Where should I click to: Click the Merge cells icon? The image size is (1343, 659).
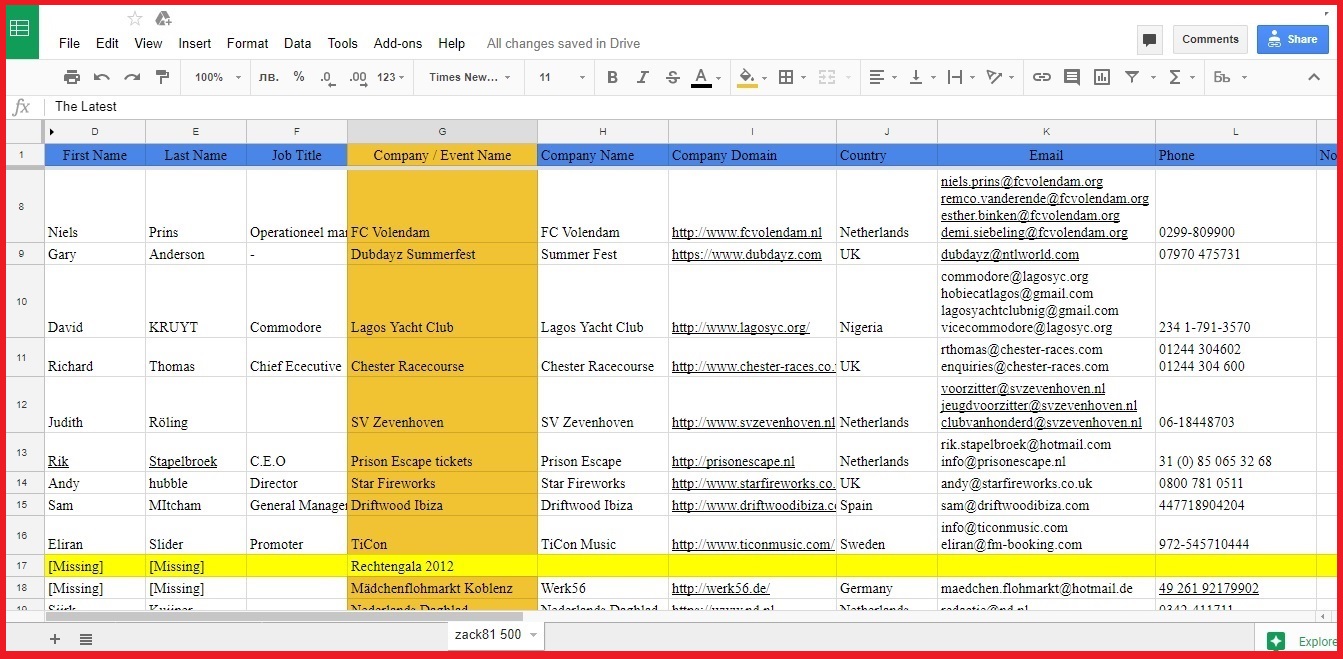(x=826, y=77)
